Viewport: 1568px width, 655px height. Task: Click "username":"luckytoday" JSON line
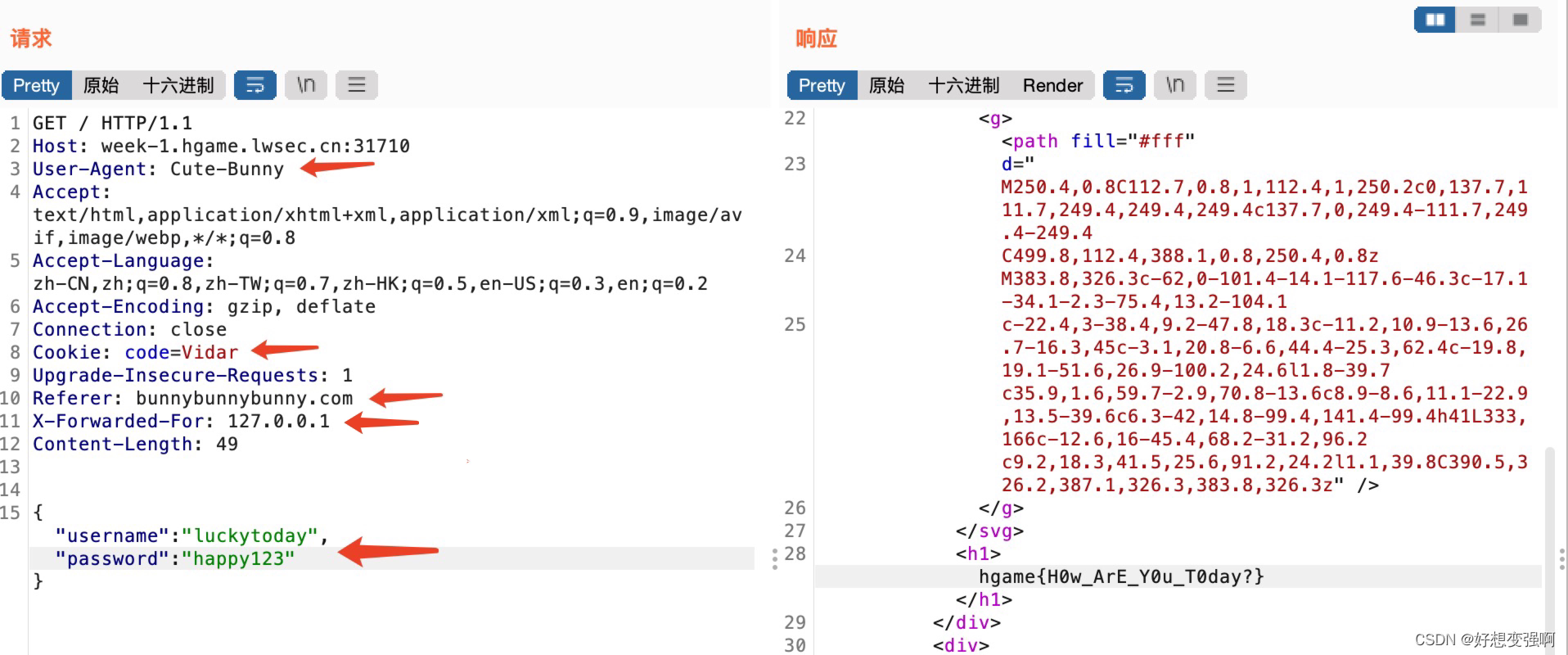coord(191,536)
